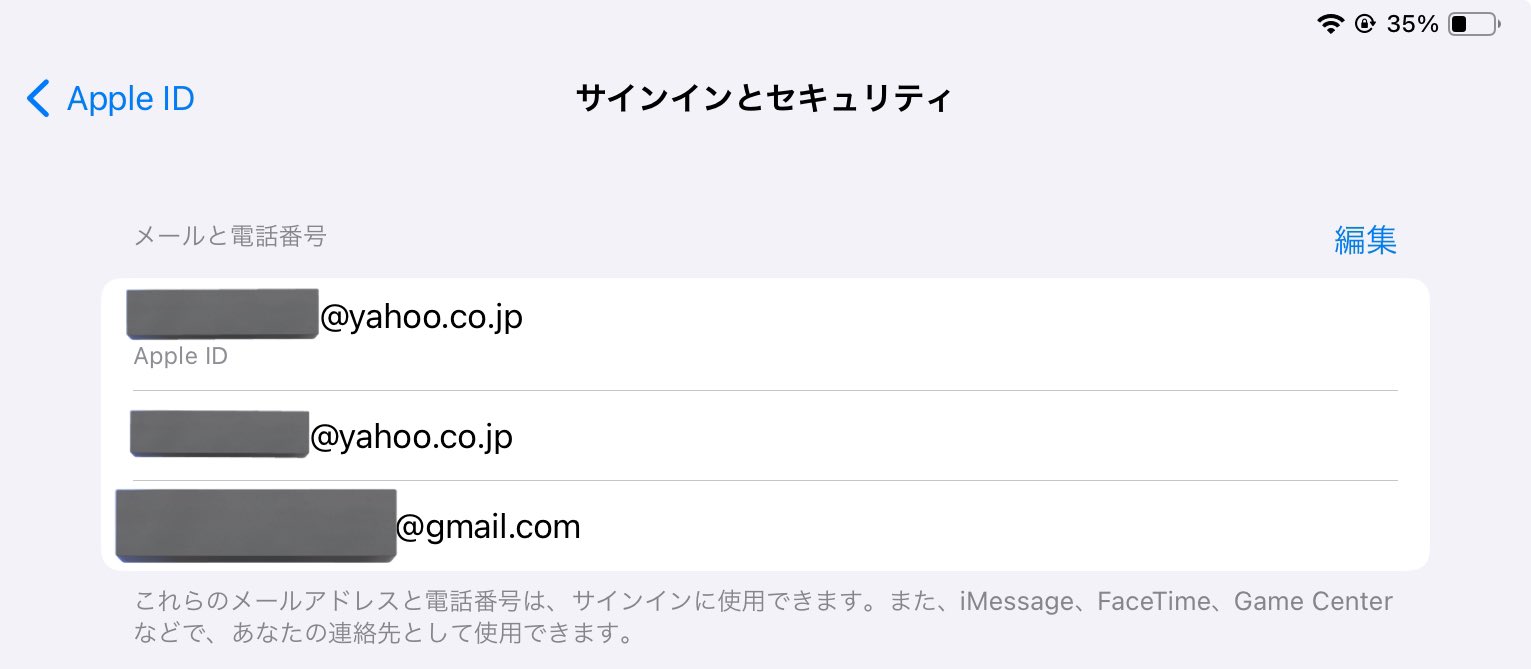
Task: Tap the 35% battery percentage text
Action: 1412,24
